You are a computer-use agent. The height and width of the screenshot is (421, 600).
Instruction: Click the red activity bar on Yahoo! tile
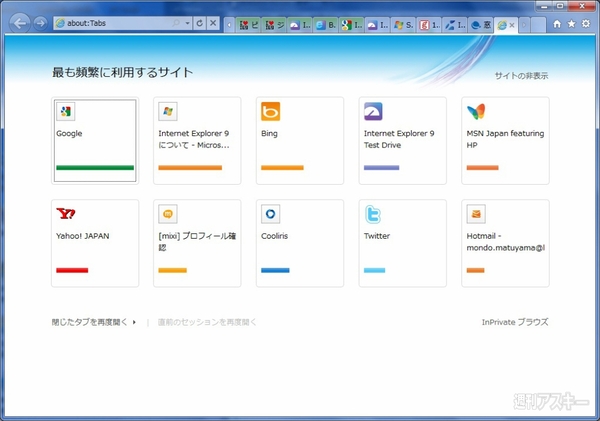point(72,270)
